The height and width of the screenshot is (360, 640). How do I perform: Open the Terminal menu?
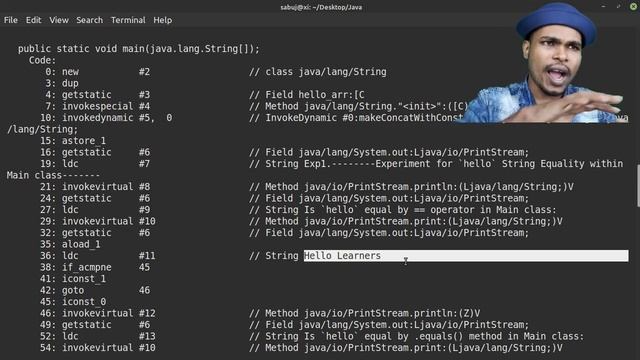pos(128,20)
